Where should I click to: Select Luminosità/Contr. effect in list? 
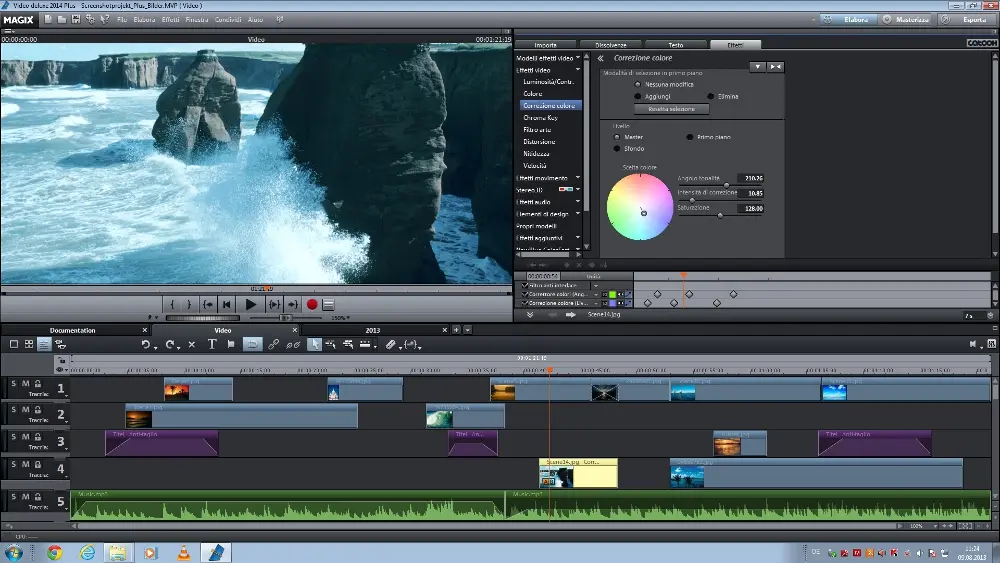tap(548, 82)
